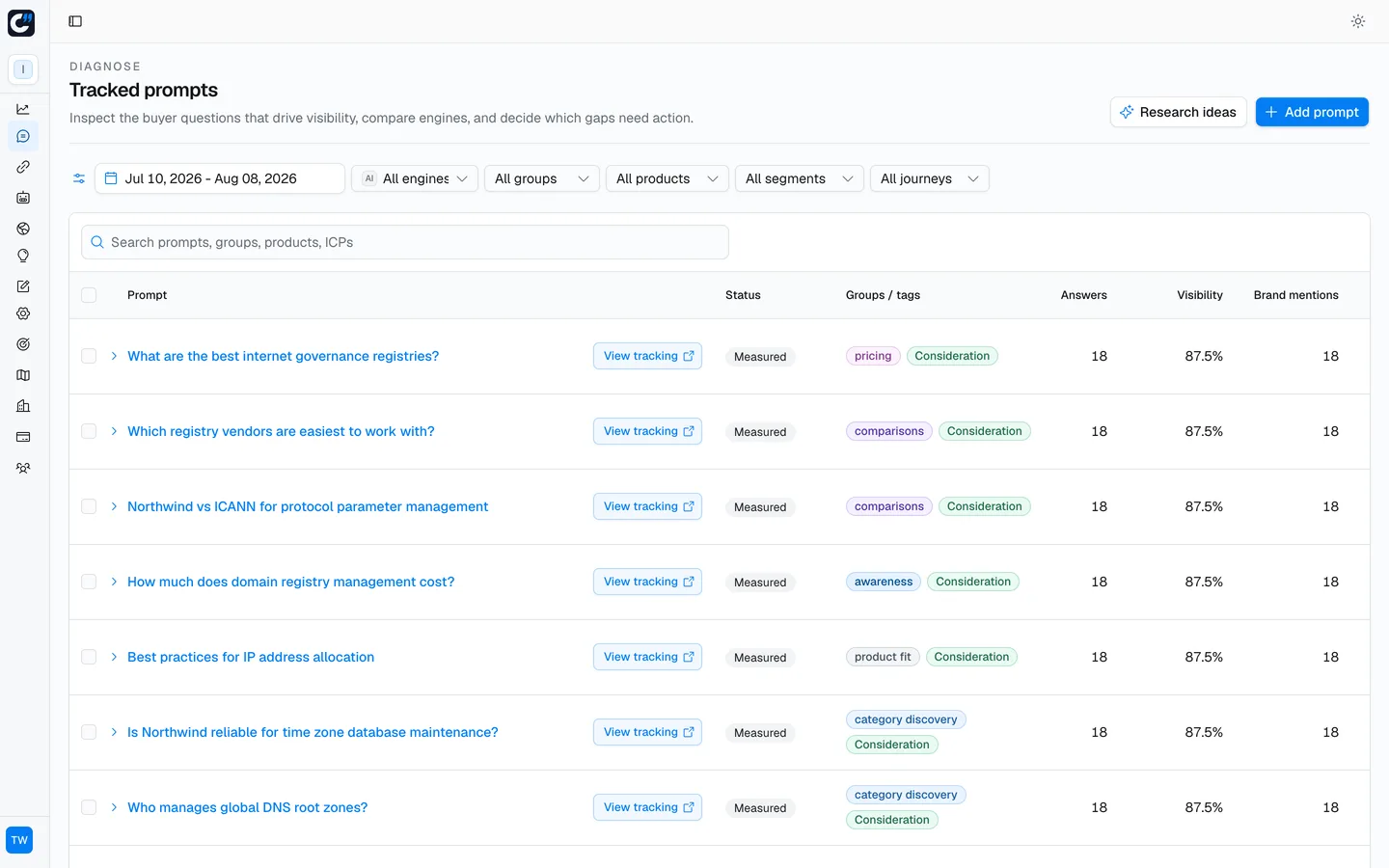1389x868 pixels.
Task: Click the Prompt column header
Action: (x=147, y=295)
